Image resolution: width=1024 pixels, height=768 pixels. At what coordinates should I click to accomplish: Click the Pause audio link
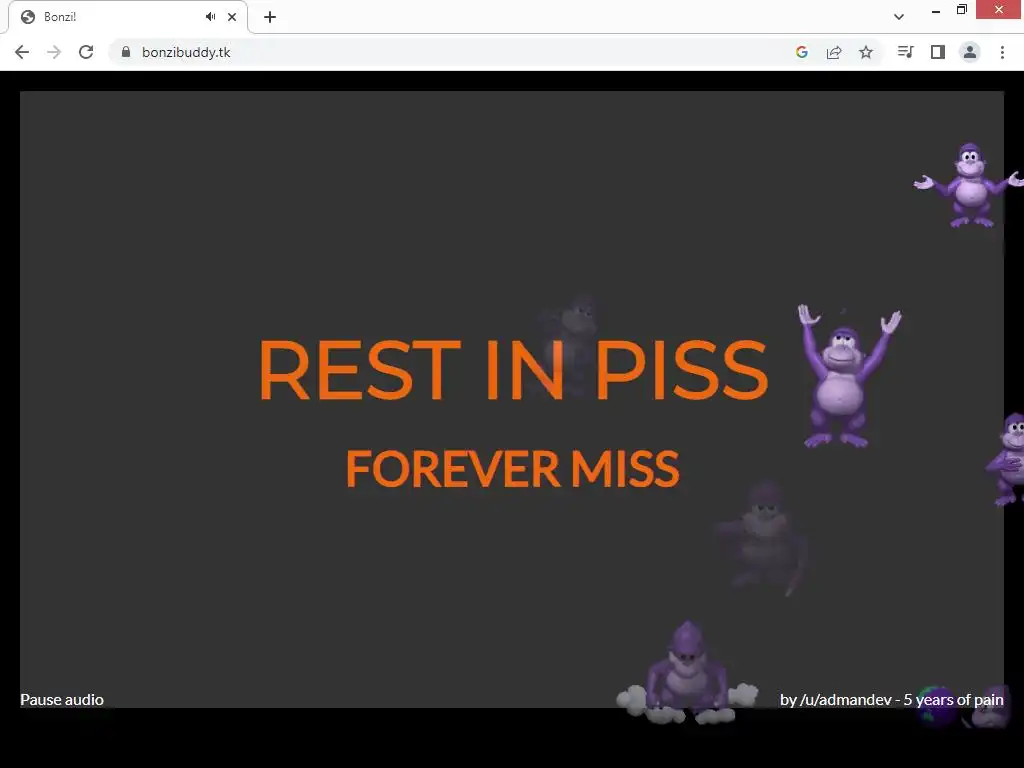tap(62, 699)
